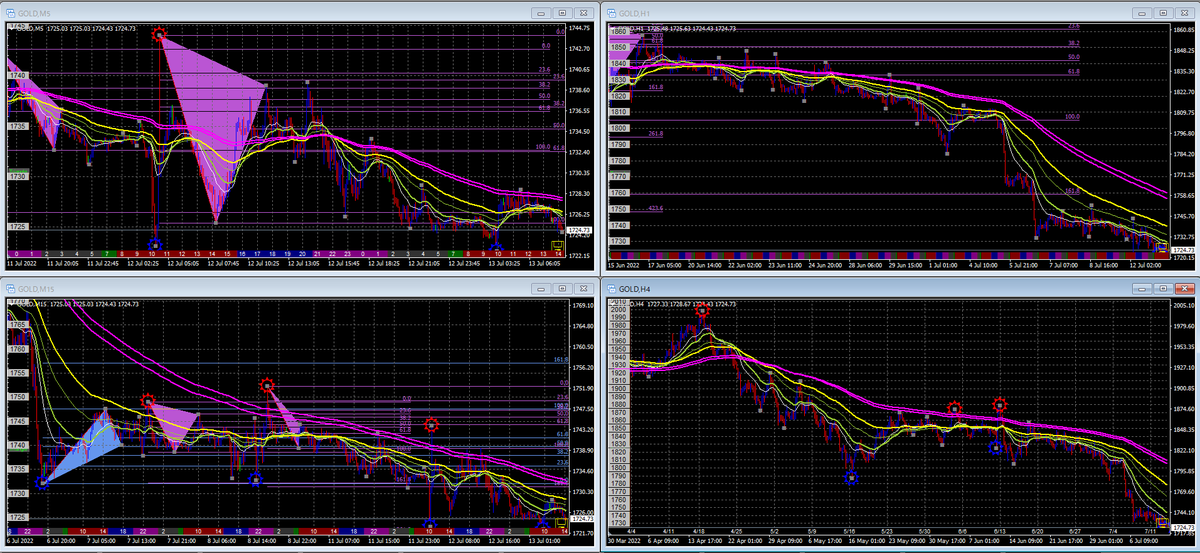
Task: Click the 1730 price label in M5 chart
Action: (16, 176)
